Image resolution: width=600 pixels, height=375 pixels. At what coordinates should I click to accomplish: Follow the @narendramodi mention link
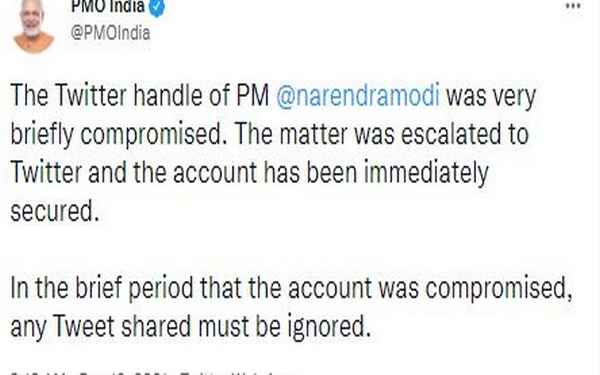pos(357,96)
